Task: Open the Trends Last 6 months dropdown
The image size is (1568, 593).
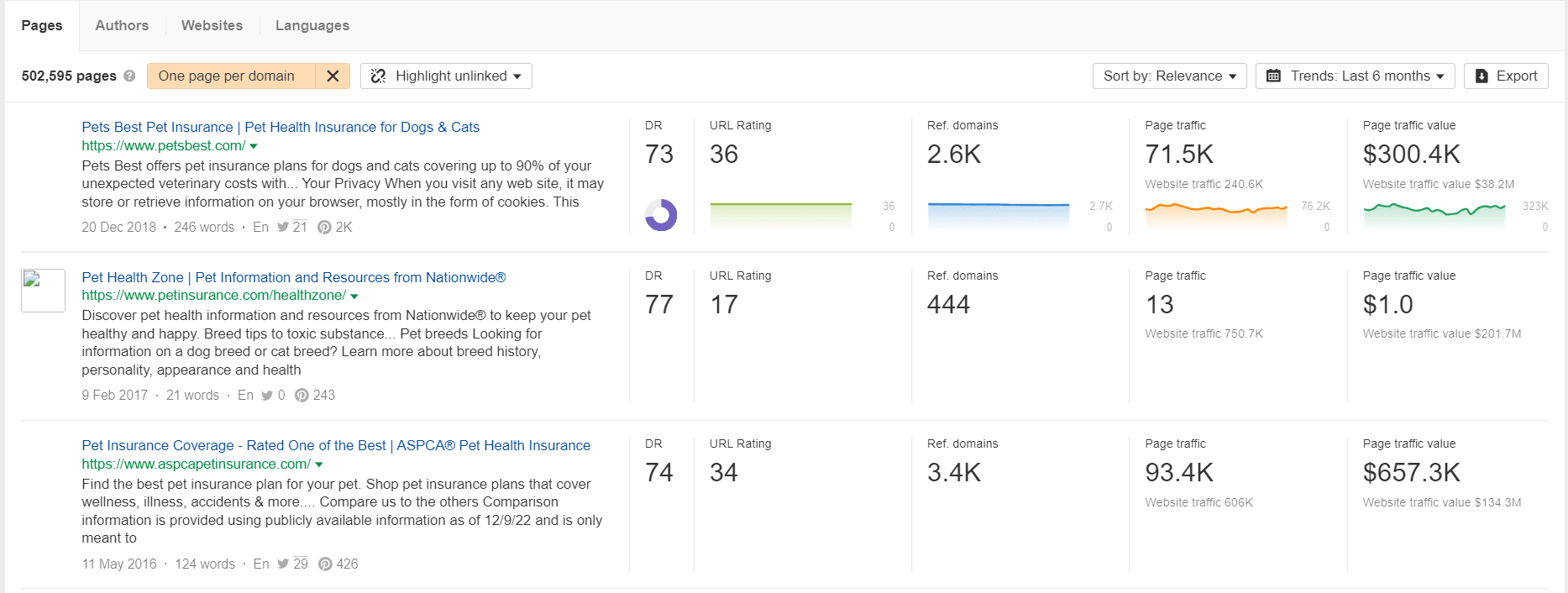Action: [1355, 76]
